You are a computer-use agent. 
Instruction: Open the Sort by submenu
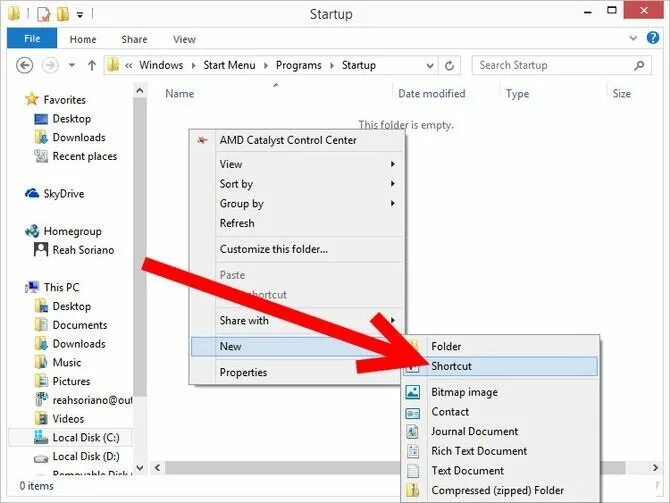(x=297, y=184)
